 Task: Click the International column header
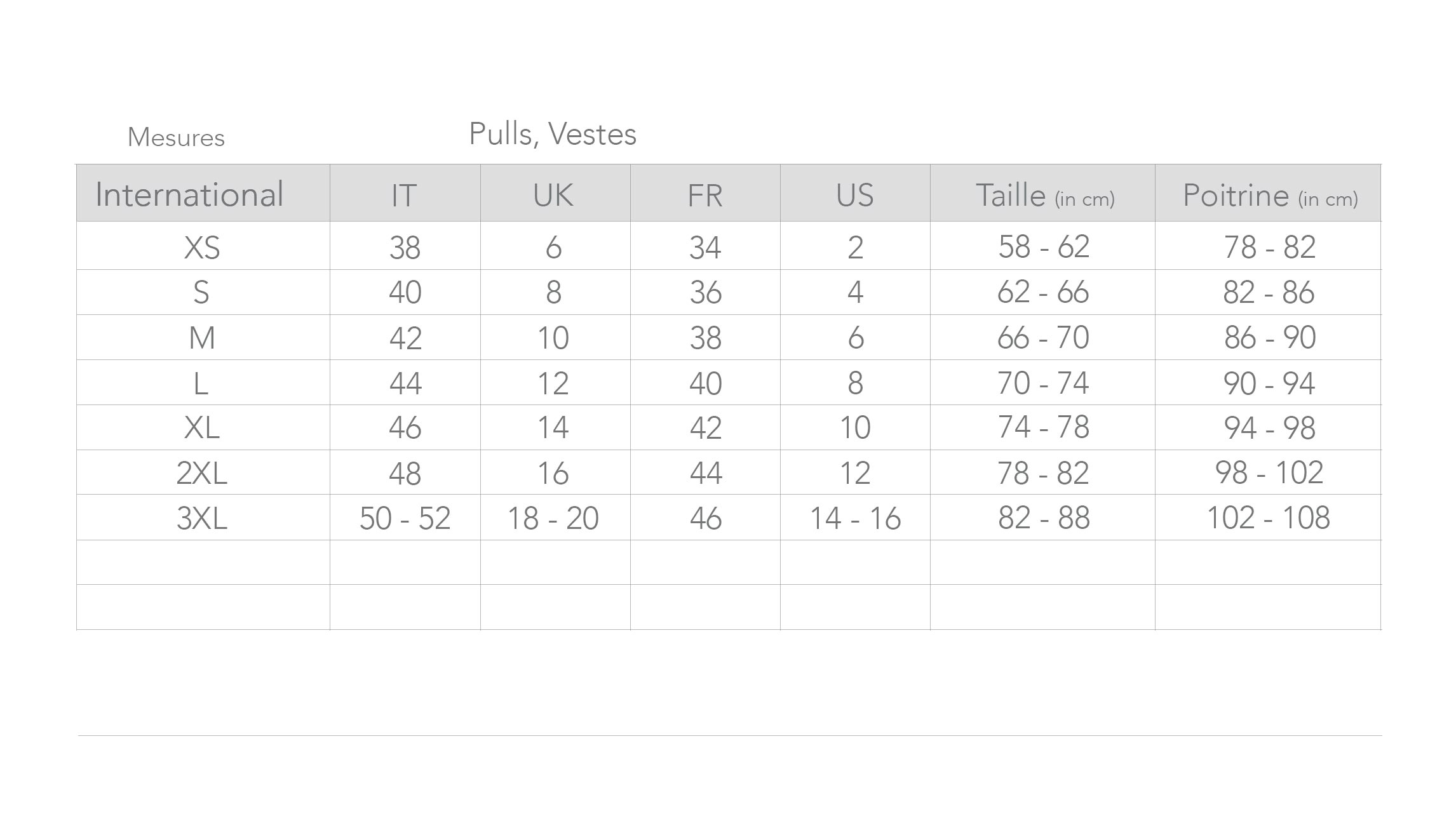(x=189, y=194)
